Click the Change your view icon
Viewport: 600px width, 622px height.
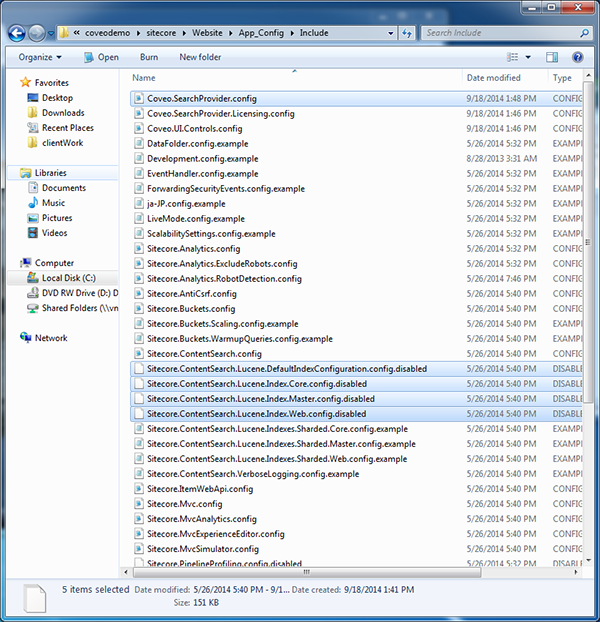(512, 57)
